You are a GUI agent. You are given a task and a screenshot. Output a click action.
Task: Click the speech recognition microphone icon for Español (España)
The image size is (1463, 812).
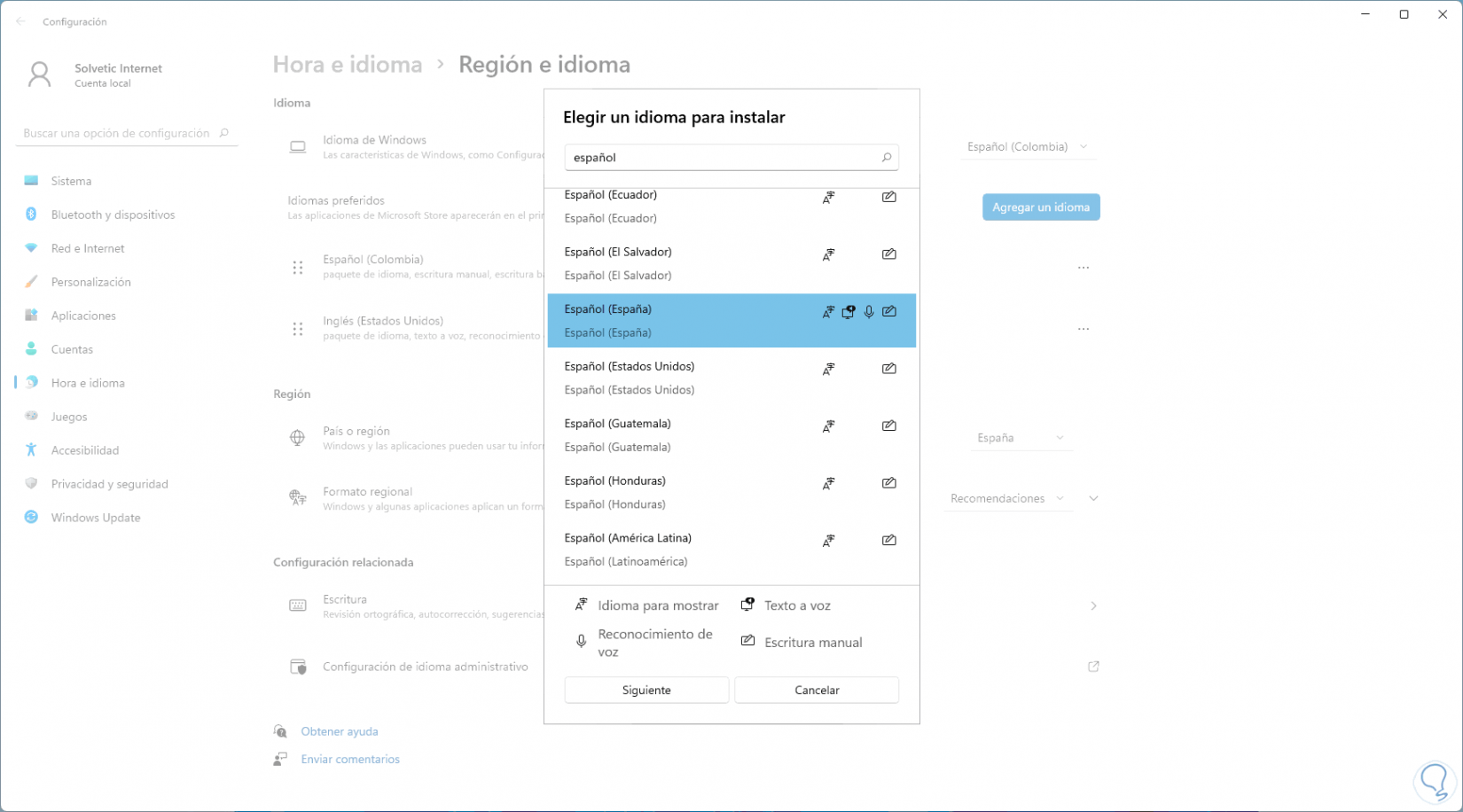[x=869, y=312]
